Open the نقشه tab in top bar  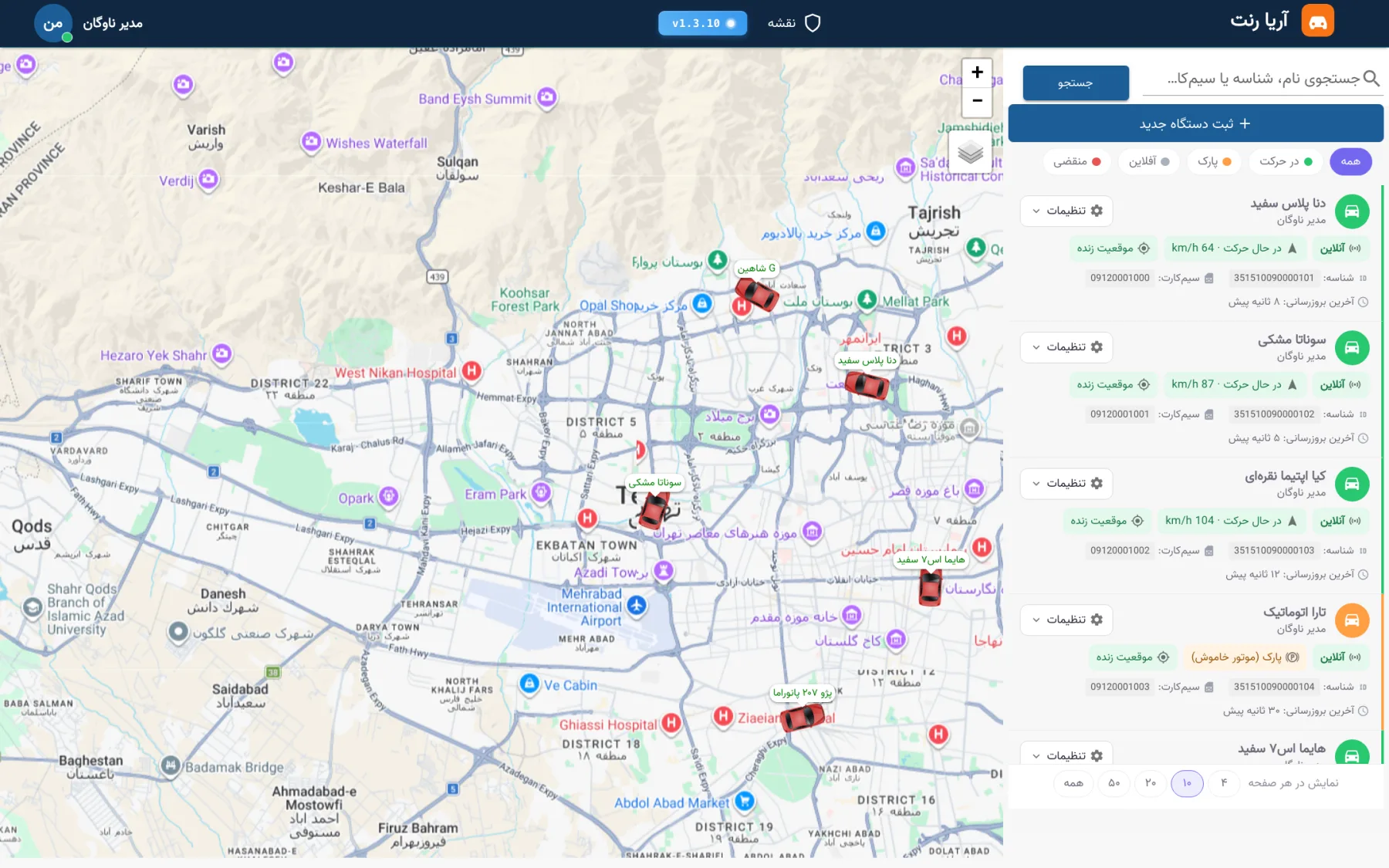793,23
